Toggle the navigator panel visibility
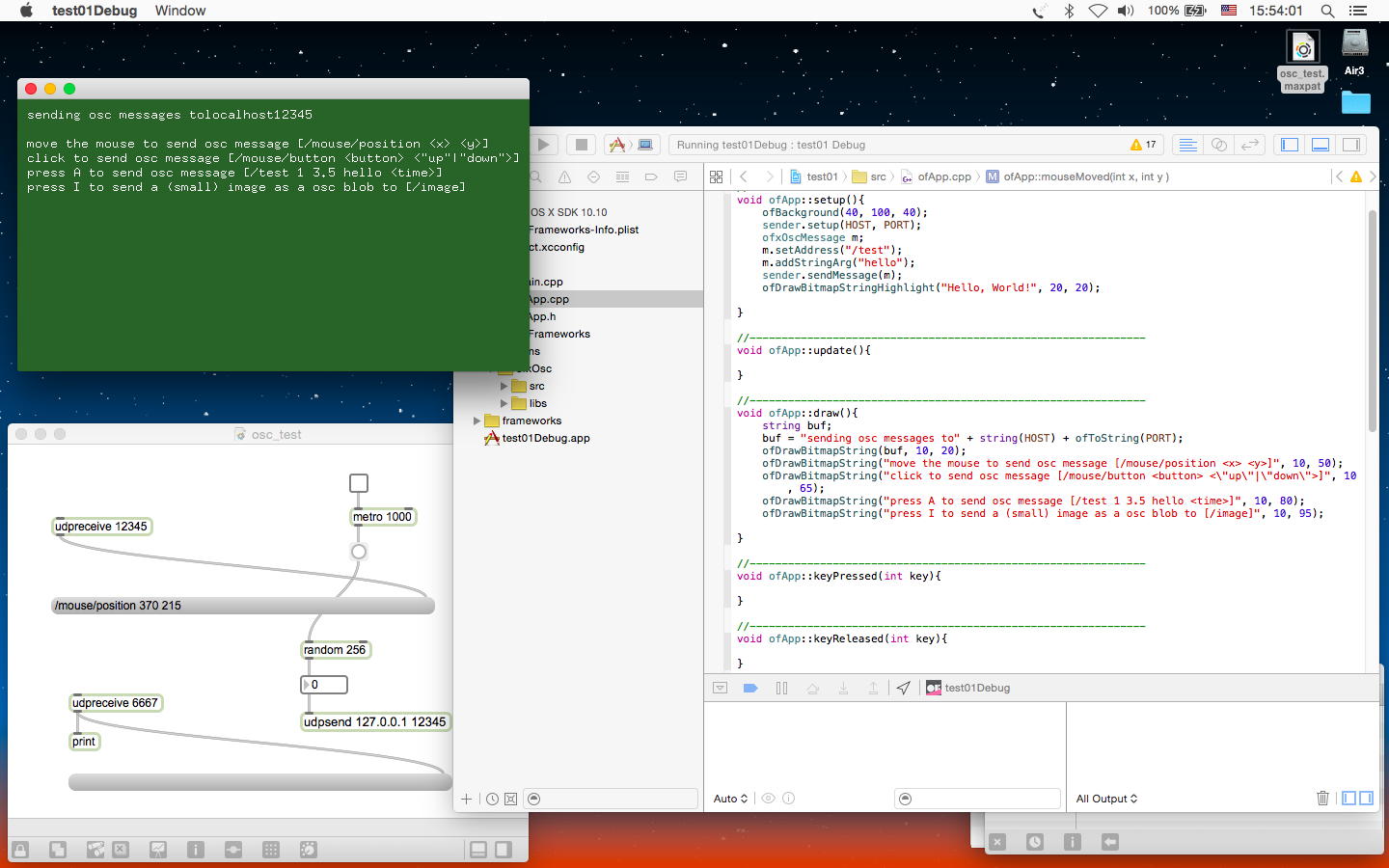Screen dimensions: 1389x868 tap(1290, 145)
